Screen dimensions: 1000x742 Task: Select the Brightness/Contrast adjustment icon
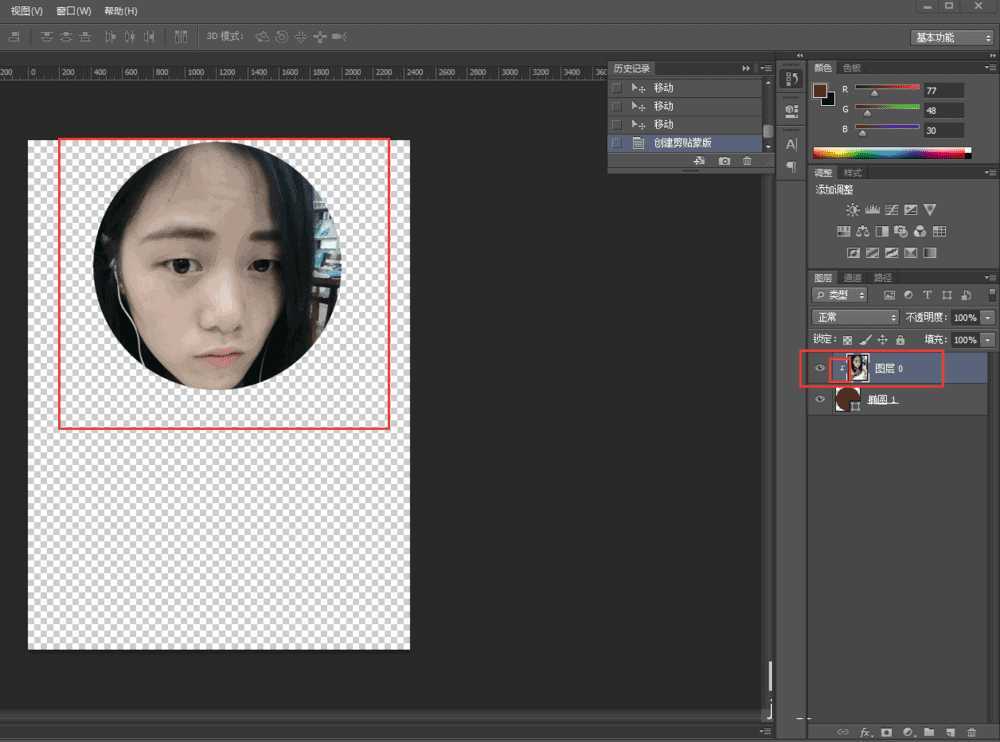pos(853,210)
